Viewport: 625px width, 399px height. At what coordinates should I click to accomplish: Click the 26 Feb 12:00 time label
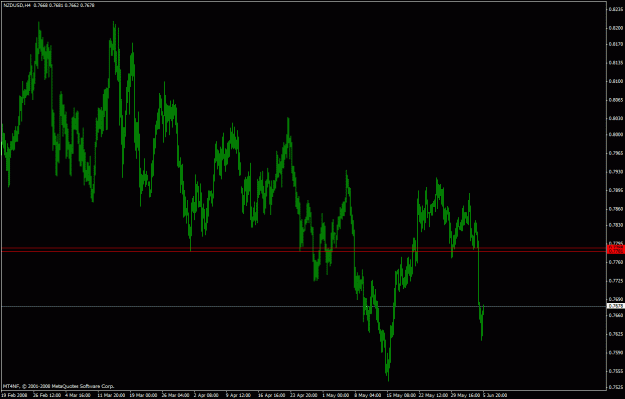(x=47, y=395)
